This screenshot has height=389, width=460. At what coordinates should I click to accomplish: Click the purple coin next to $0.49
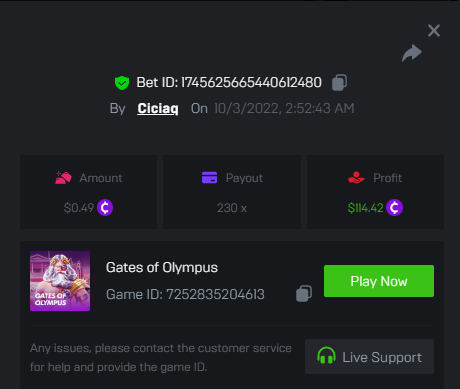pyautogui.click(x=105, y=208)
